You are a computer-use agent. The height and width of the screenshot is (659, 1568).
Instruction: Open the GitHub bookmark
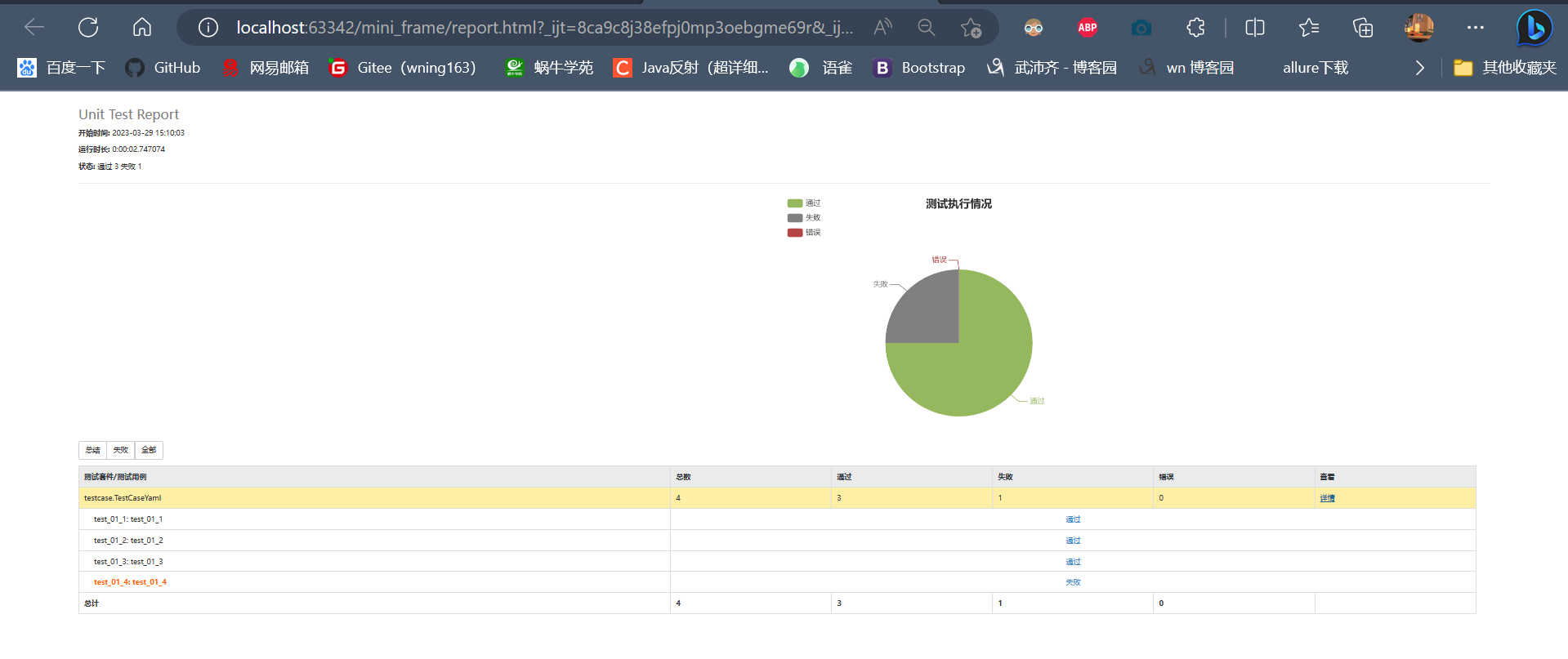pos(163,68)
